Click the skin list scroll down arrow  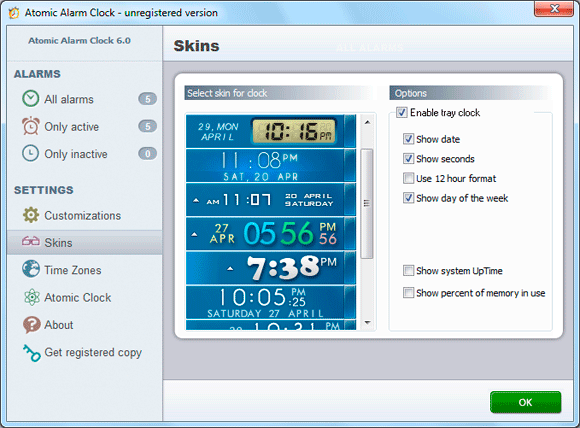point(367,323)
